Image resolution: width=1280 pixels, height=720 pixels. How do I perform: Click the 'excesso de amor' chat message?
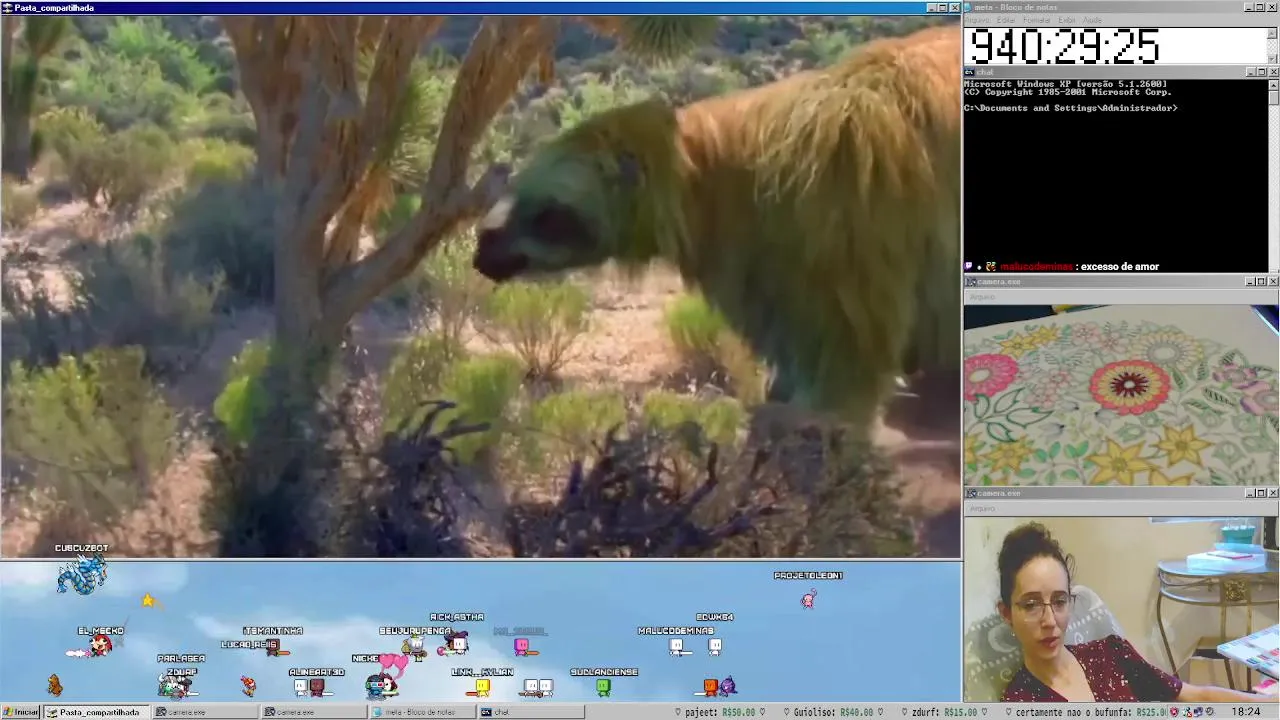[x=1122, y=267]
